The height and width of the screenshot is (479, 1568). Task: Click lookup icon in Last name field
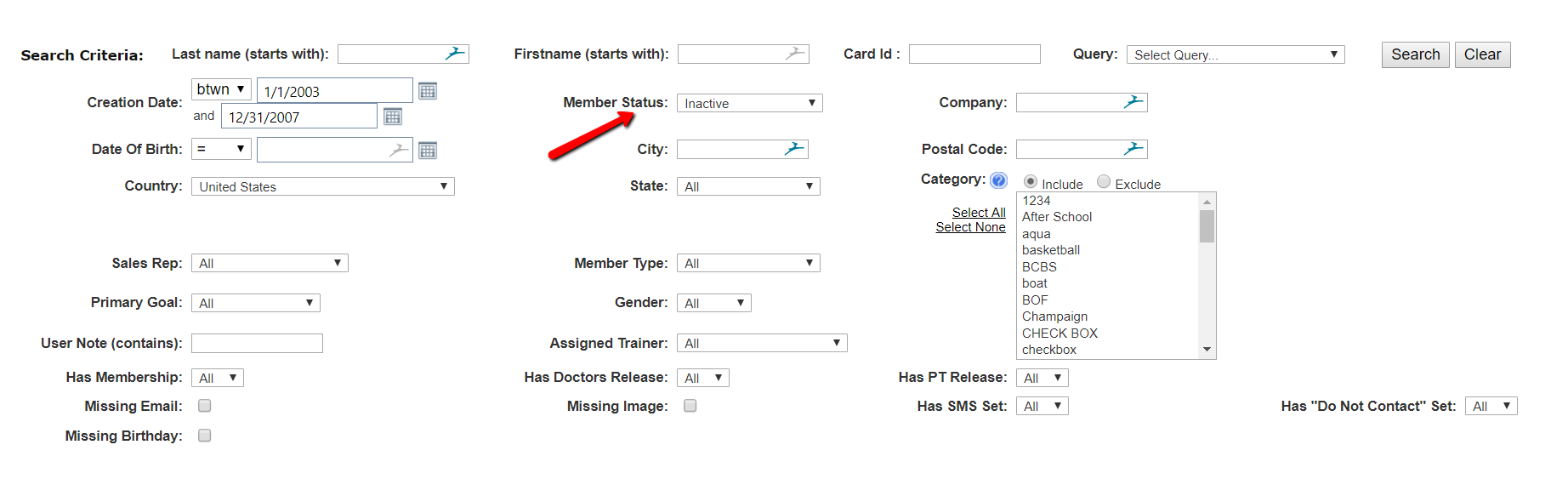(x=456, y=54)
